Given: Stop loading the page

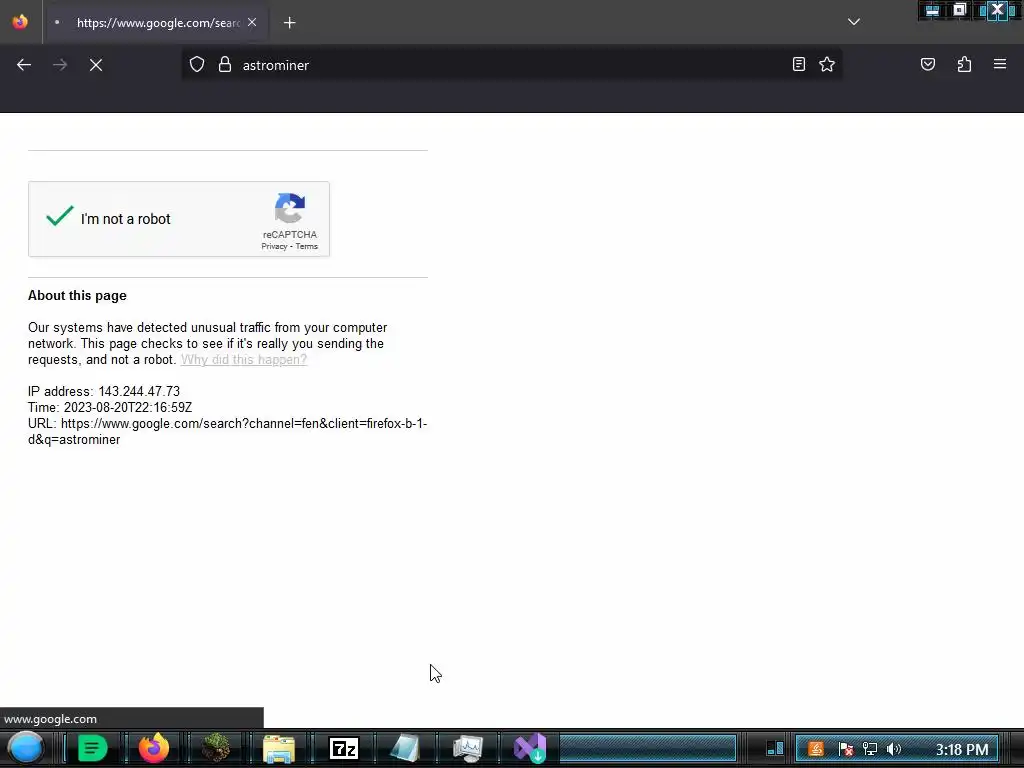Looking at the screenshot, I should [96, 65].
